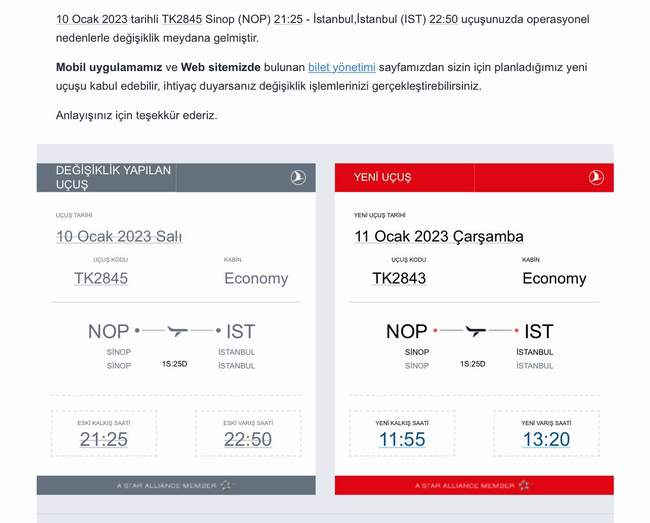The height and width of the screenshot is (523, 650).
Task: Click the NOP airport code in the new flight card
Action: click(406, 331)
